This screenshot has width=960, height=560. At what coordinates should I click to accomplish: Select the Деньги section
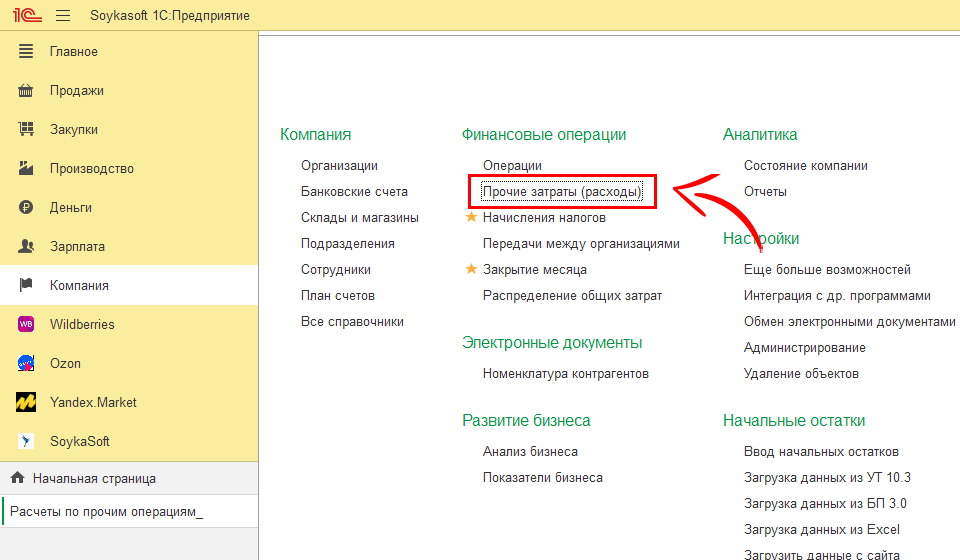(x=71, y=207)
